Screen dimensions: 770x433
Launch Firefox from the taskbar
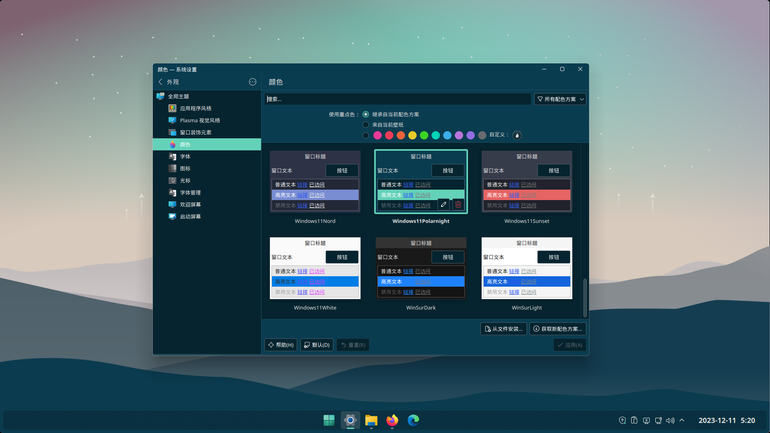pyautogui.click(x=392, y=420)
